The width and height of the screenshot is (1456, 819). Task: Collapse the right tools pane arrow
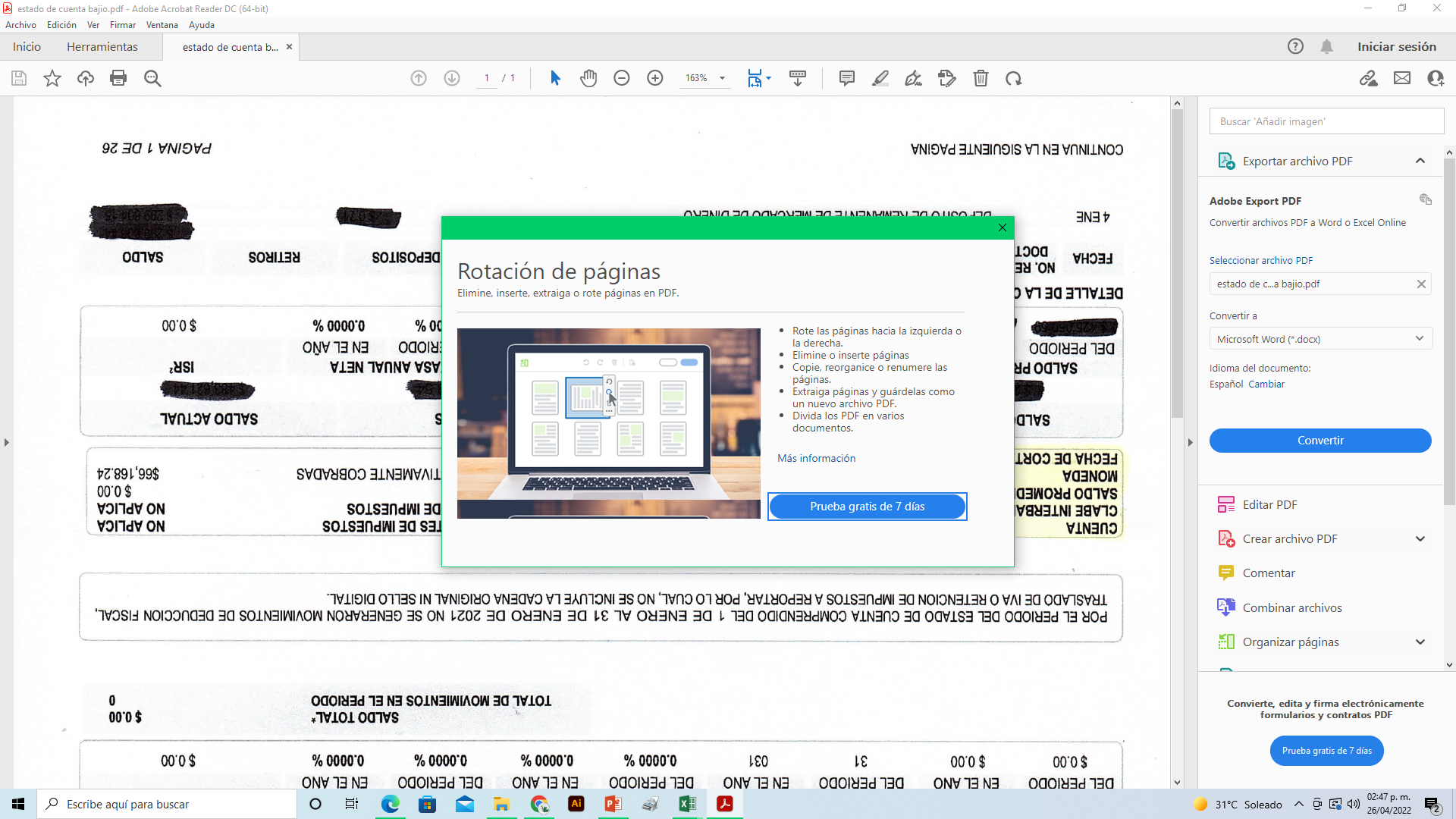pos(1190,442)
